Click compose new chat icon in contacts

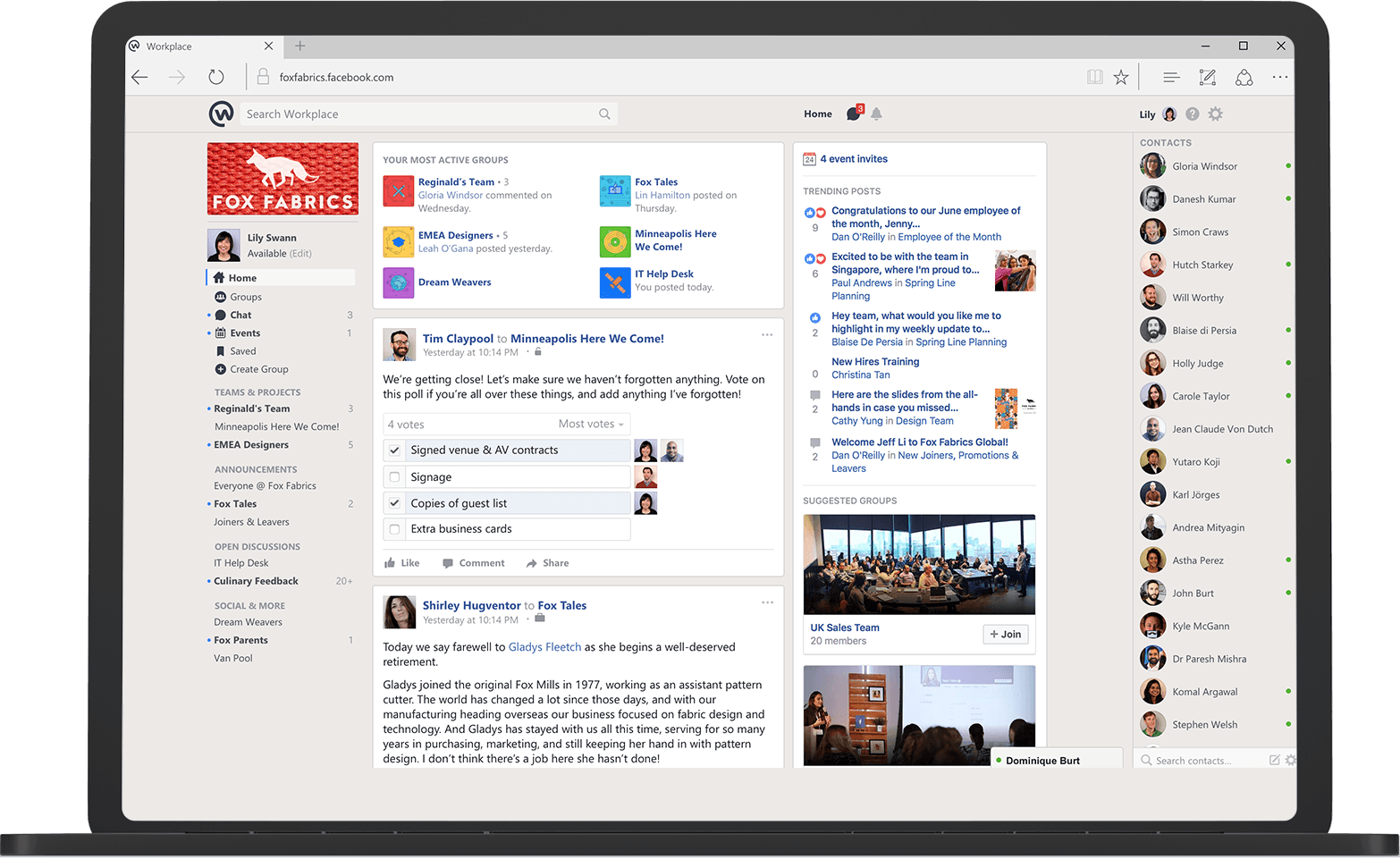click(1274, 761)
